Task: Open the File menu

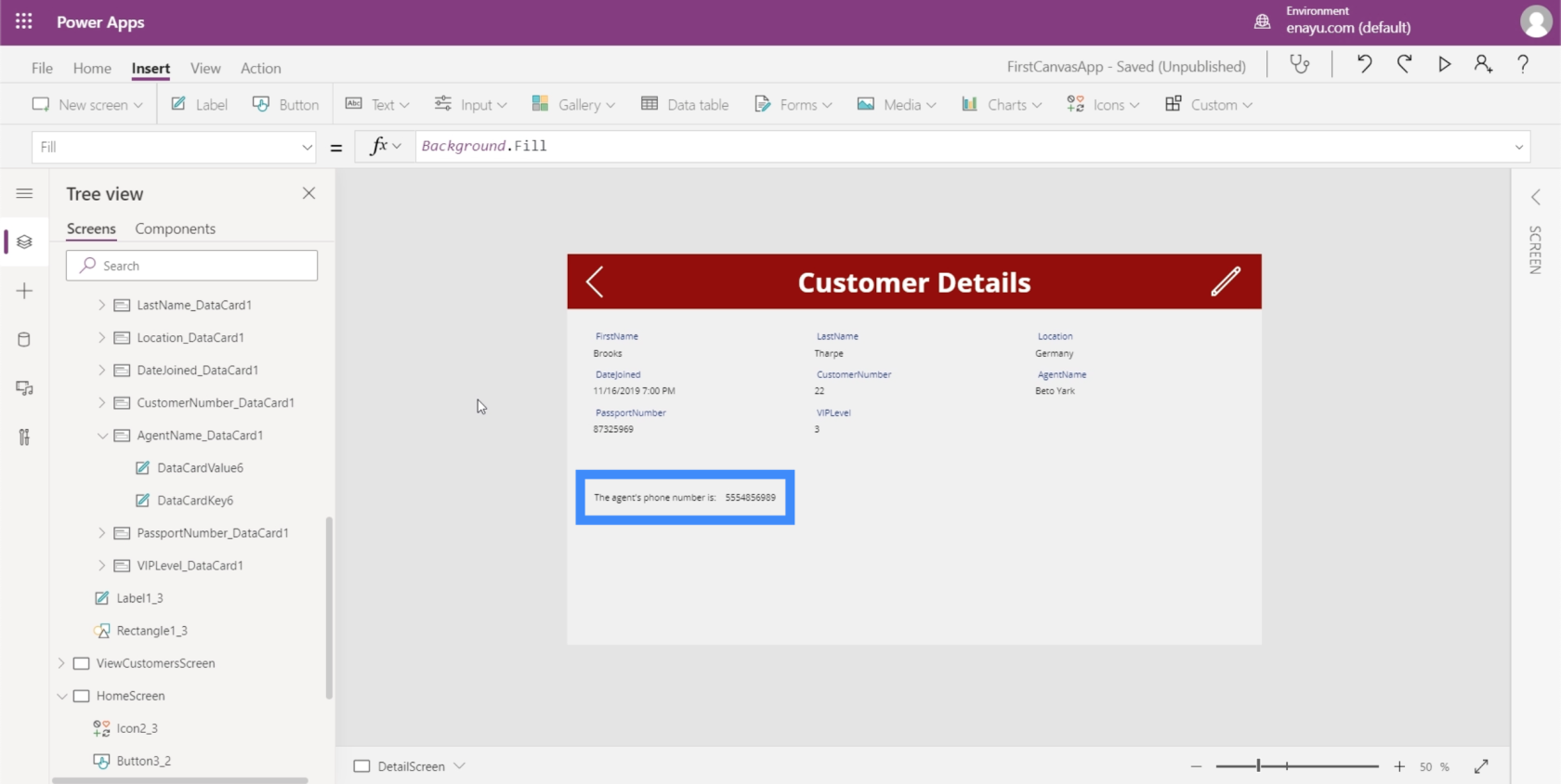Action: 42,68
